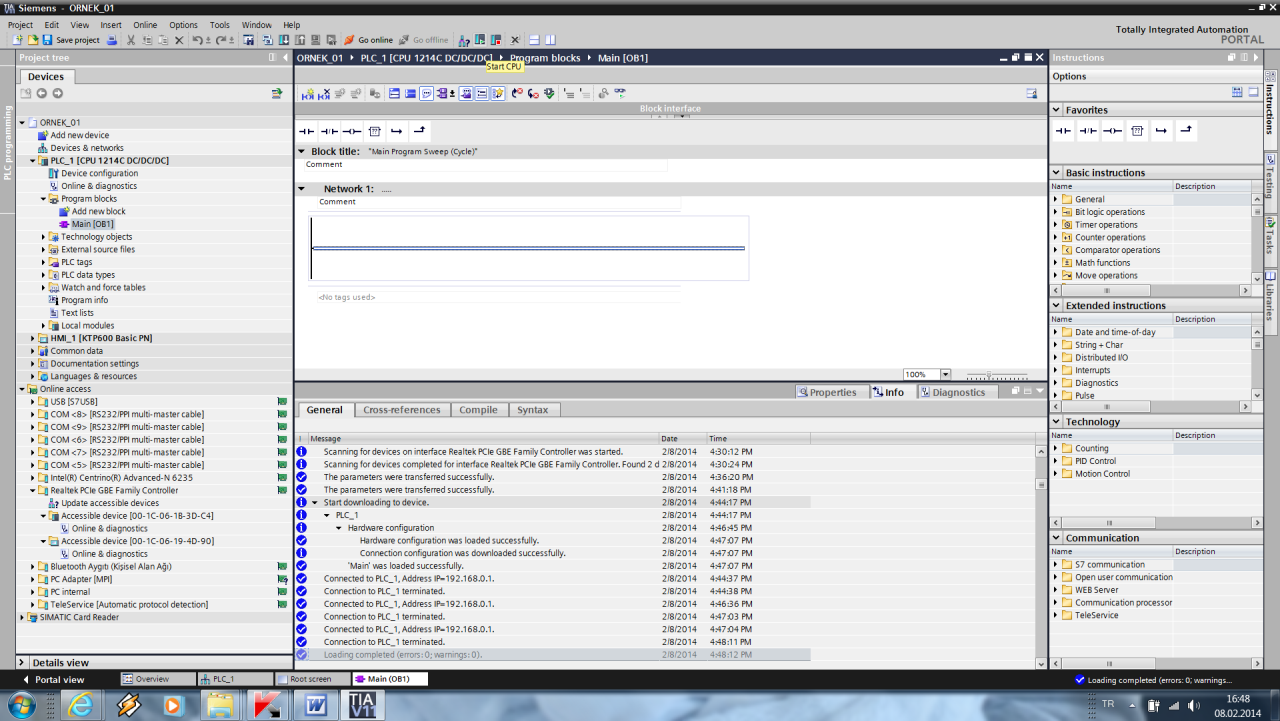This screenshot has height=721, width=1280.
Task: Expand the Details view panel
Action: 22,663
